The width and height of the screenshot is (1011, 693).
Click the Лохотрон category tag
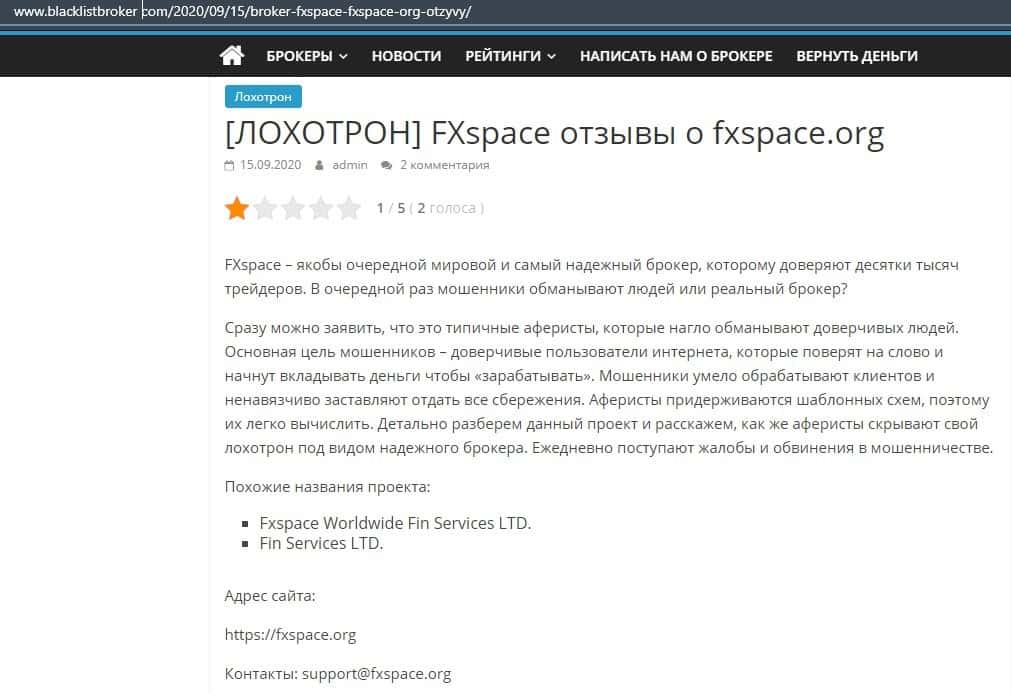263,97
